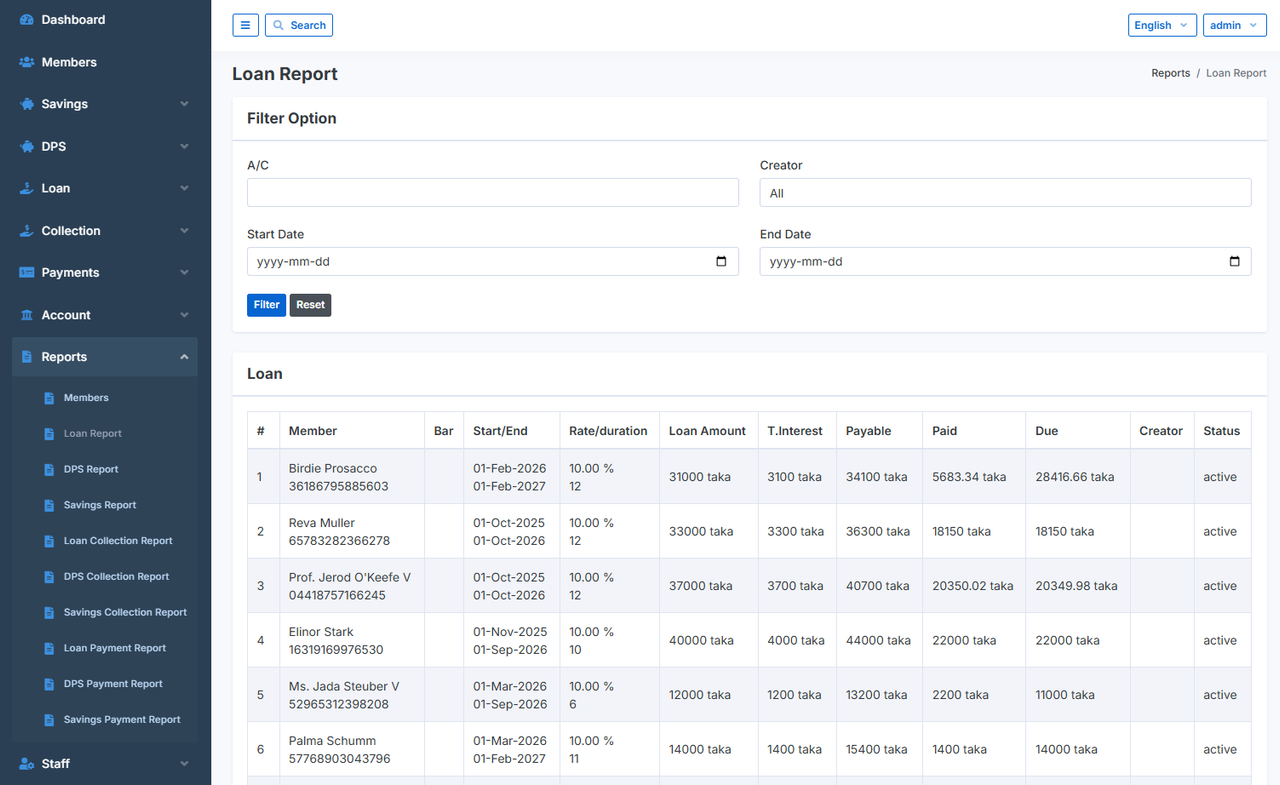Click Elinor Stark in table
The height and width of the screenshot is (785, 1280).
tap(321, 632)
